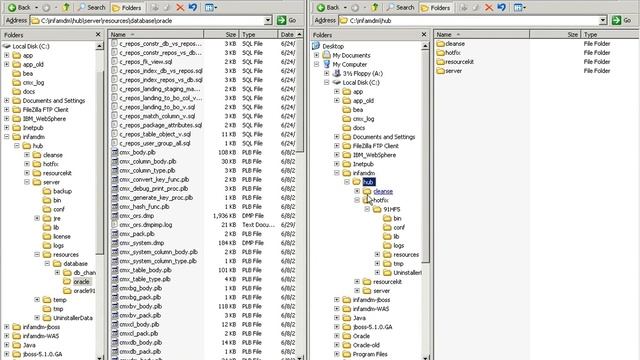Click left file list scrollbar up arrow
640x360 pixels.
(x=300, y=35)
